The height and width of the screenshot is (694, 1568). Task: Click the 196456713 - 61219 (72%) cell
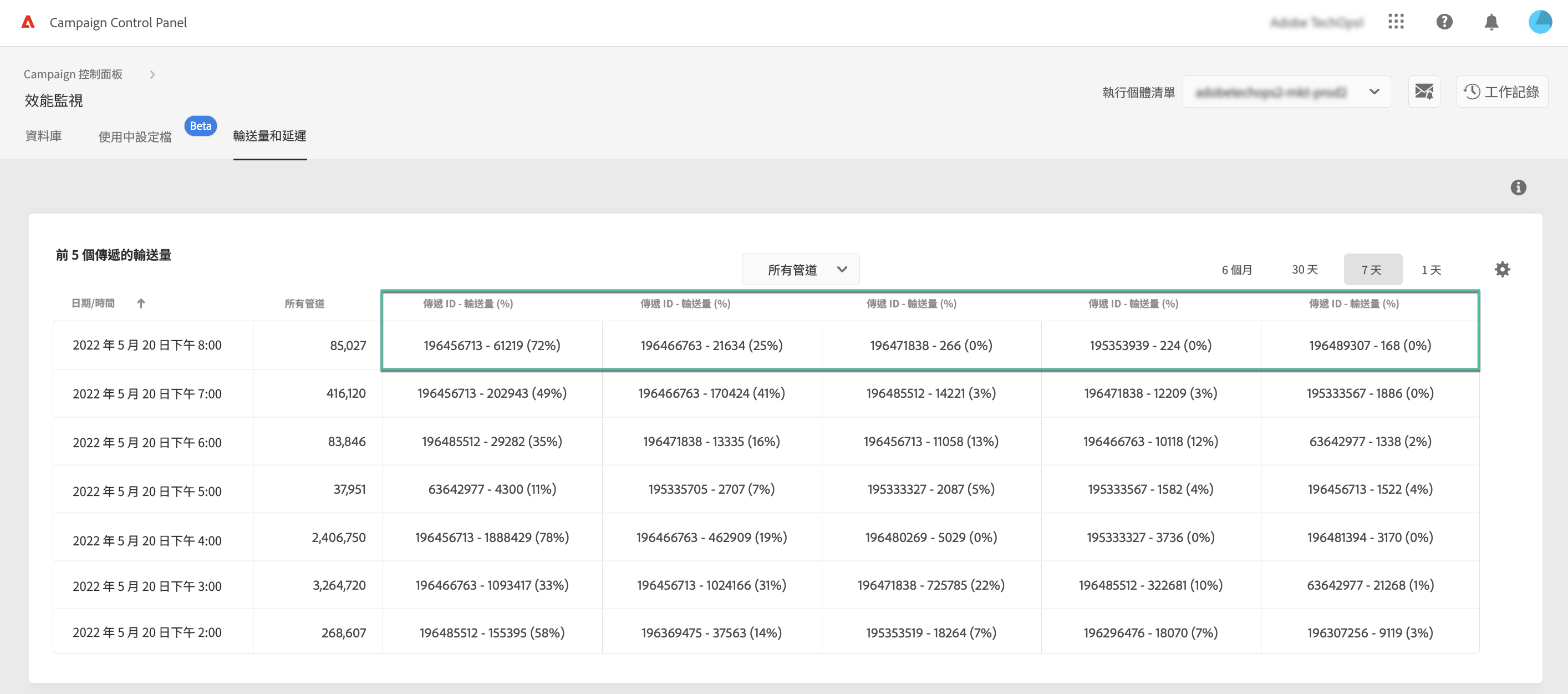coord(492,345)
